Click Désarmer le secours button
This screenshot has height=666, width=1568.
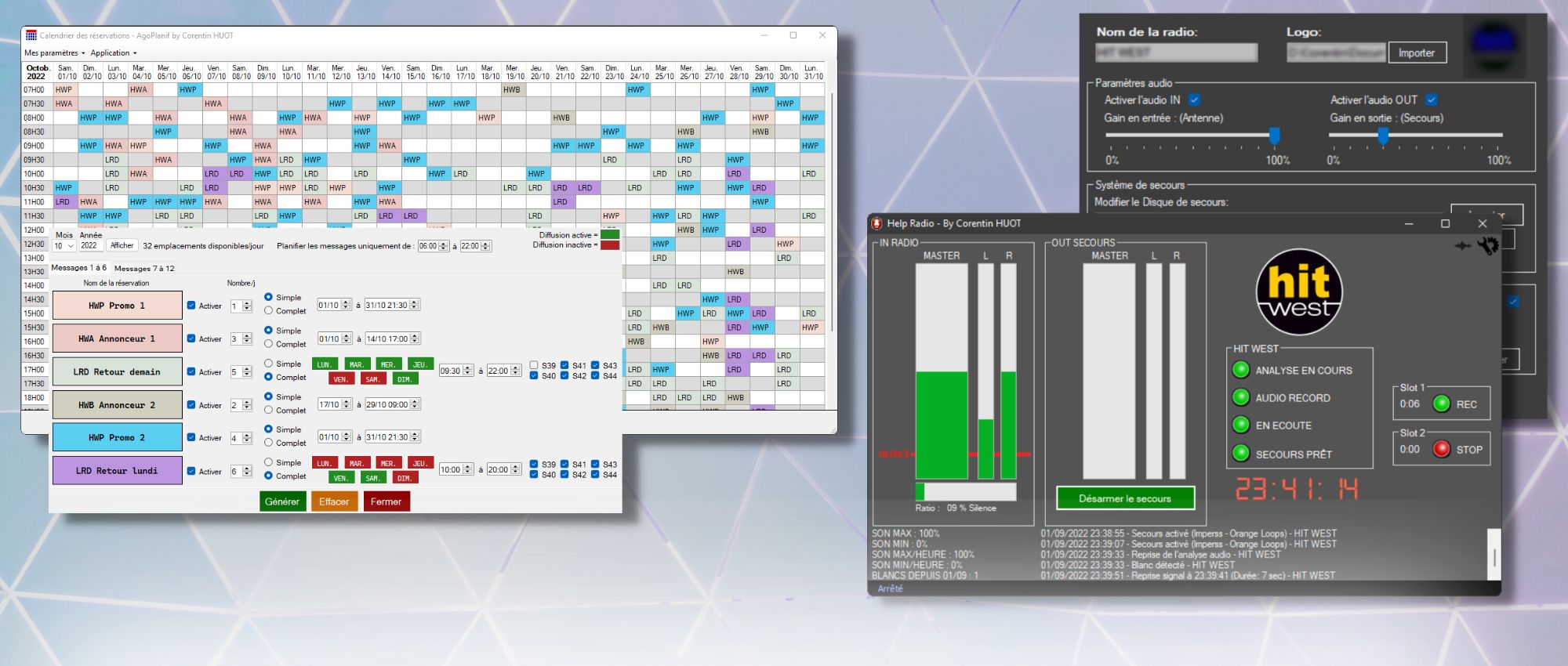[x=1125, y=498]
